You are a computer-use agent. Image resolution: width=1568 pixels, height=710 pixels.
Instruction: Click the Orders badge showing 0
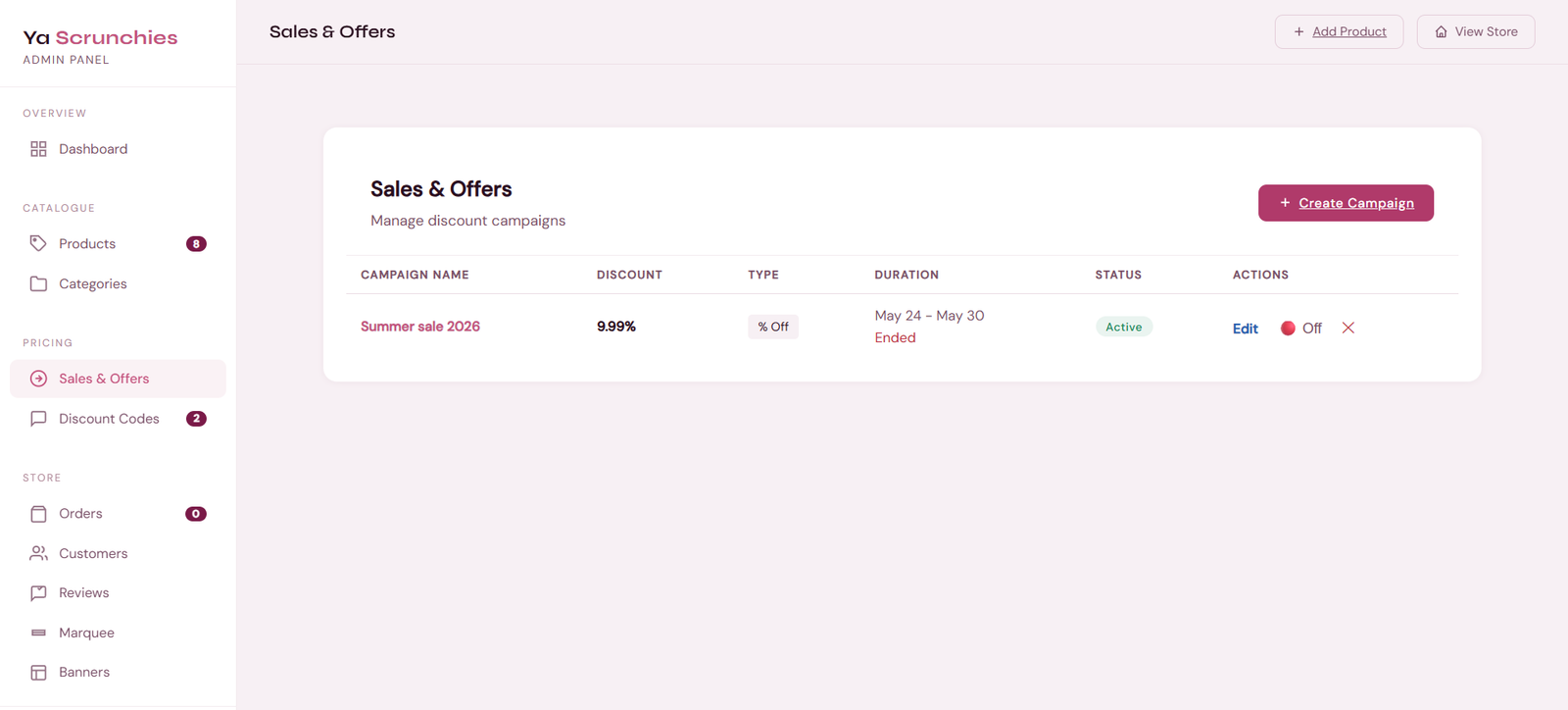pyautogui.click(x=196, y=514)
